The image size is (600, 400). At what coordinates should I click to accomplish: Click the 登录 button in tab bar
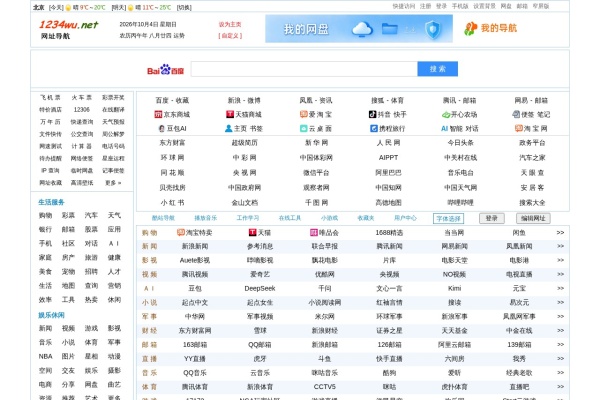tap(492, 219)
